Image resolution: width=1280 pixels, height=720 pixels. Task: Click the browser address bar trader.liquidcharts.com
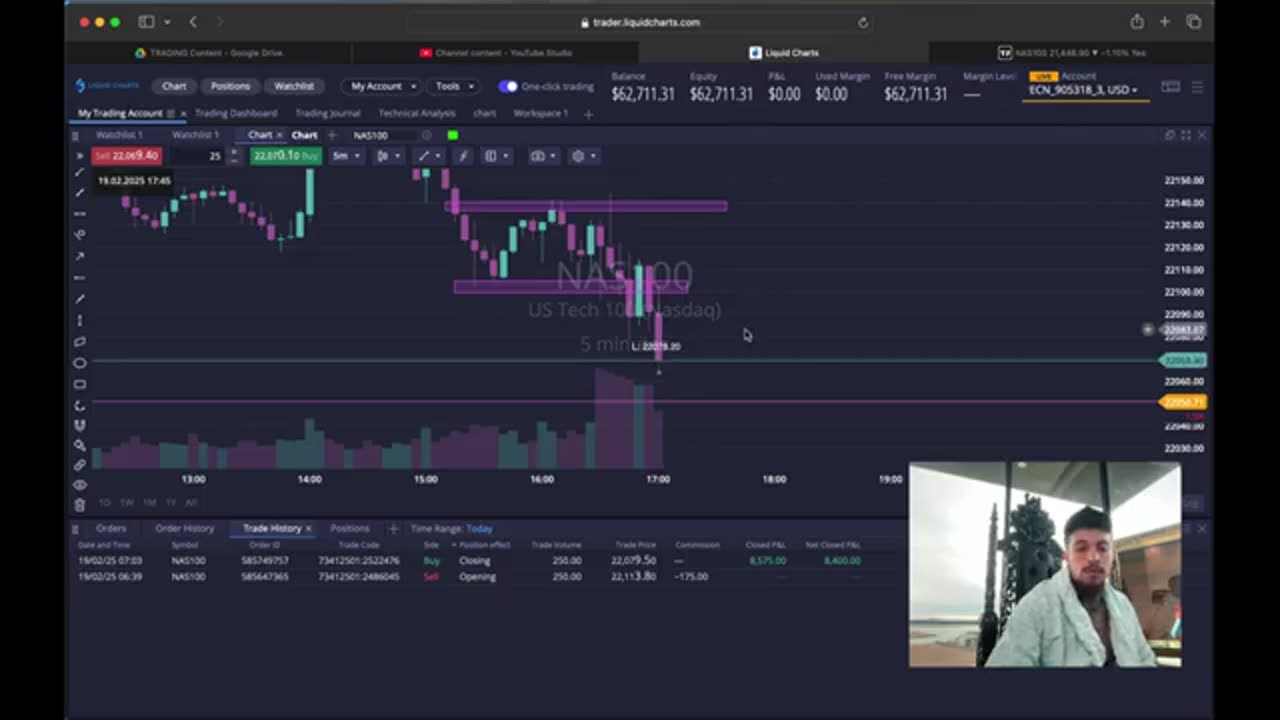(x=640, y=22)
